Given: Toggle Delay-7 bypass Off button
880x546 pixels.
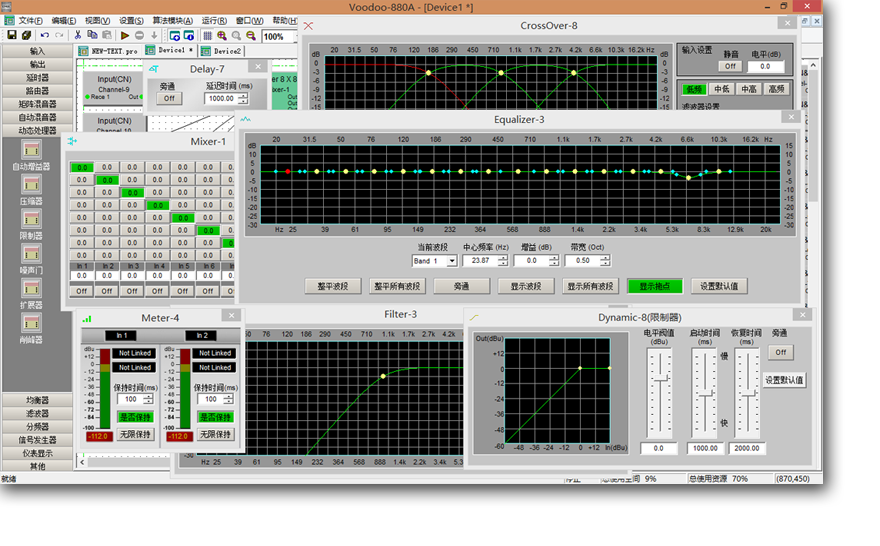Looking at the screenshot, I should (169, 99).
